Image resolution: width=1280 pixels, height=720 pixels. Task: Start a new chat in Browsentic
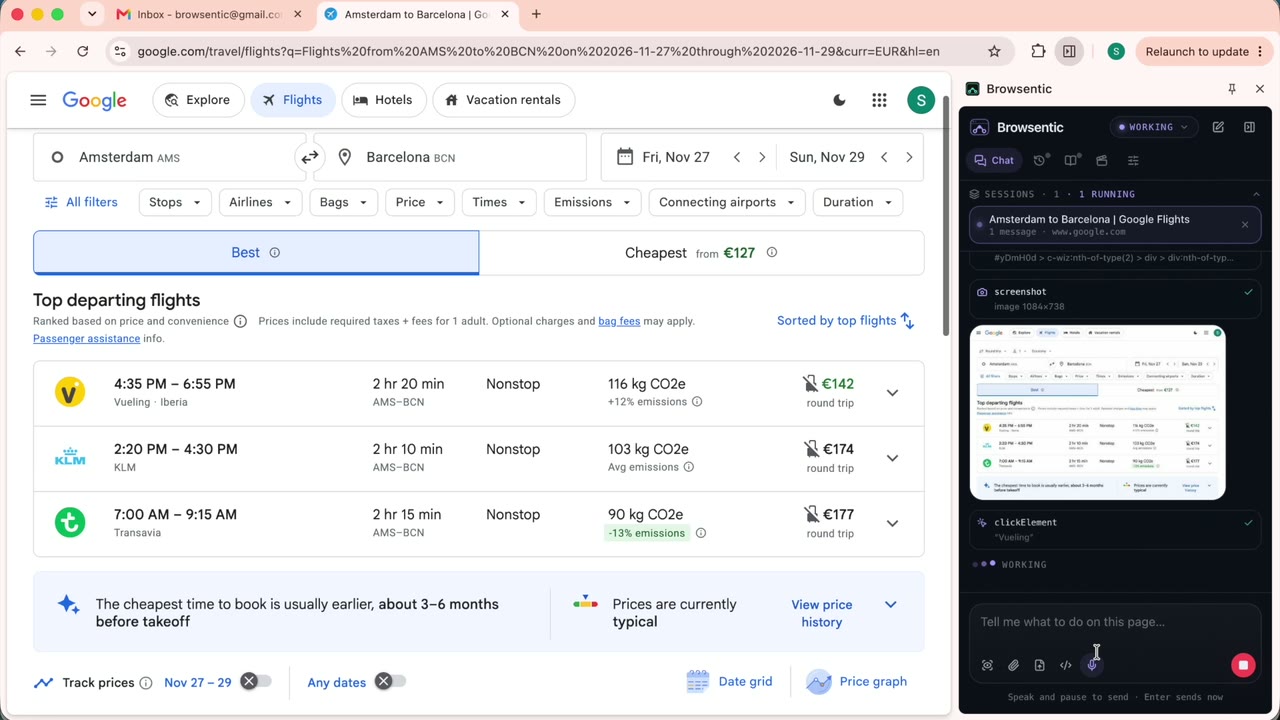pos(1218,127)
